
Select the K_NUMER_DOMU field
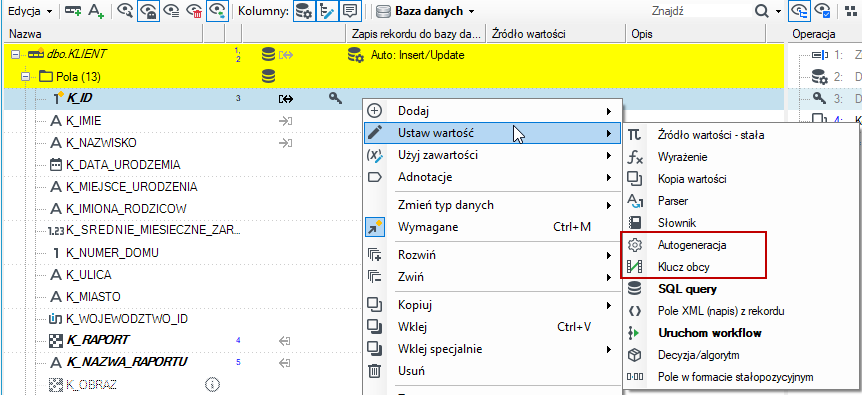(112, 253)
